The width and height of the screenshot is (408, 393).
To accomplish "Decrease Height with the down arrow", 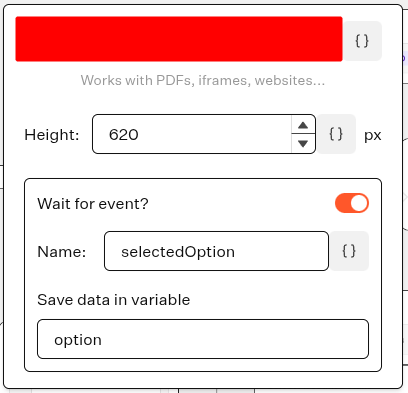I will pos(303,143).
